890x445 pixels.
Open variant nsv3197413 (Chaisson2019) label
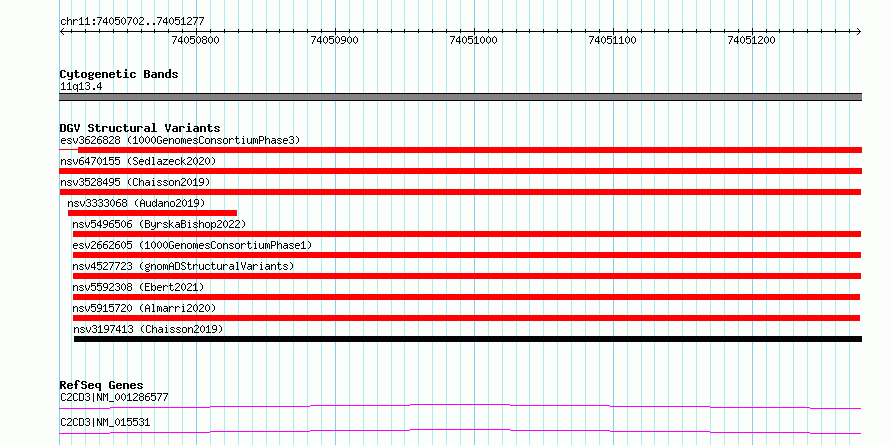pos(149,329)
